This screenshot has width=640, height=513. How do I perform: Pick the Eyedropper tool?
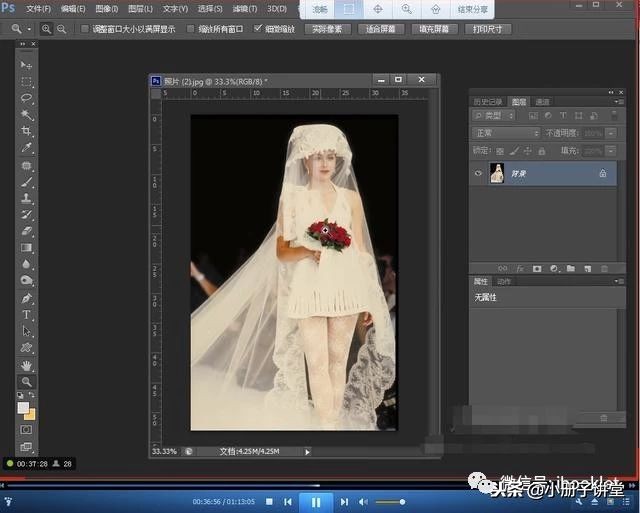pyautogui.click(x=27, y=148)
